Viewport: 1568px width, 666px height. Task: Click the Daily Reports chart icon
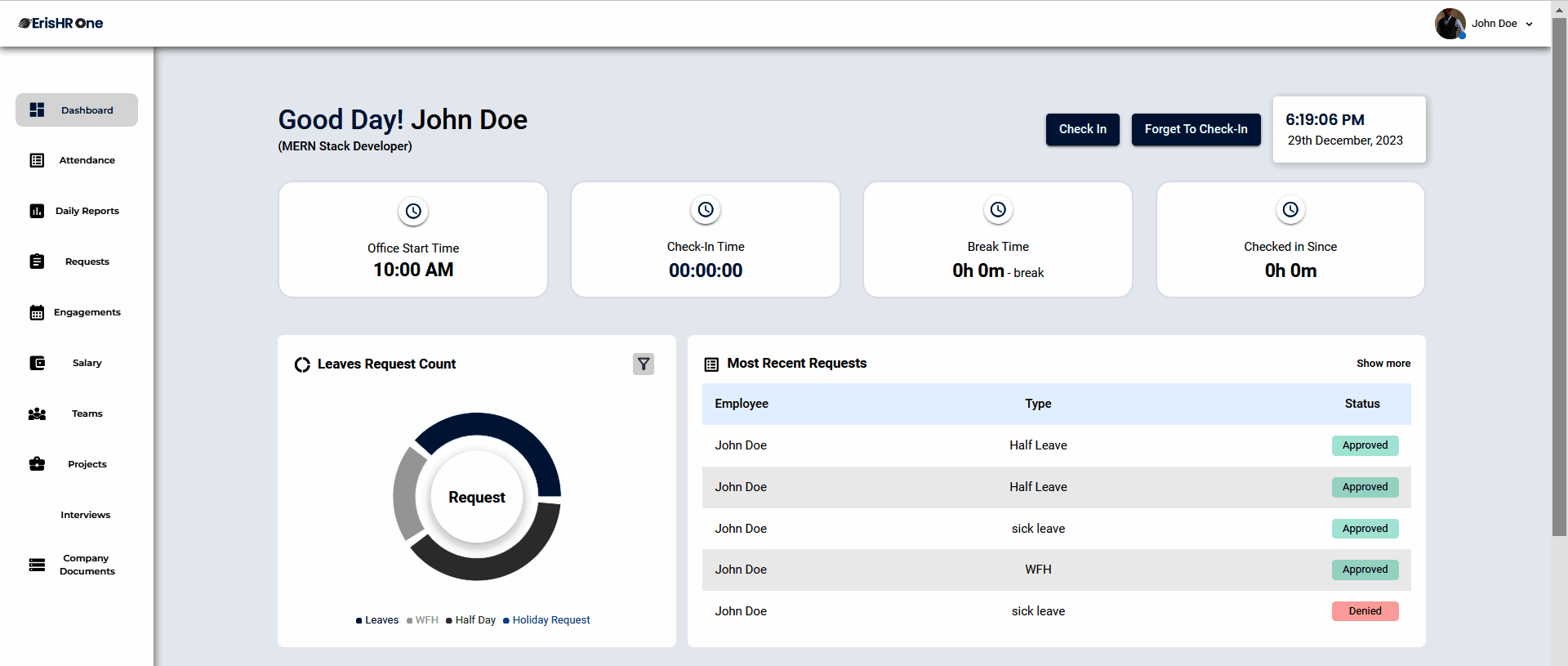[x=37, y=211]
